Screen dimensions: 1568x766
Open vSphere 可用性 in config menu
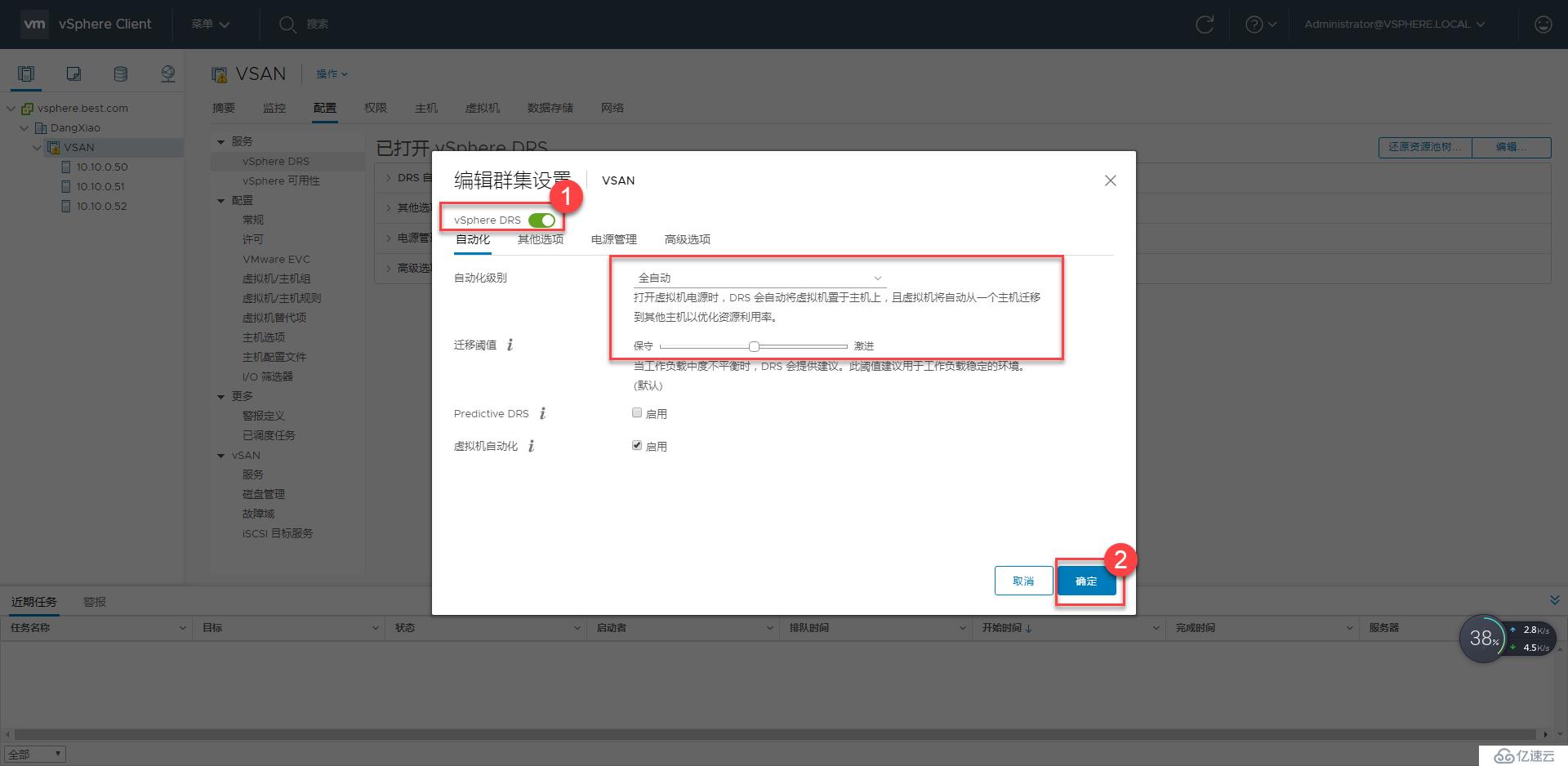(x=281, y=180)
